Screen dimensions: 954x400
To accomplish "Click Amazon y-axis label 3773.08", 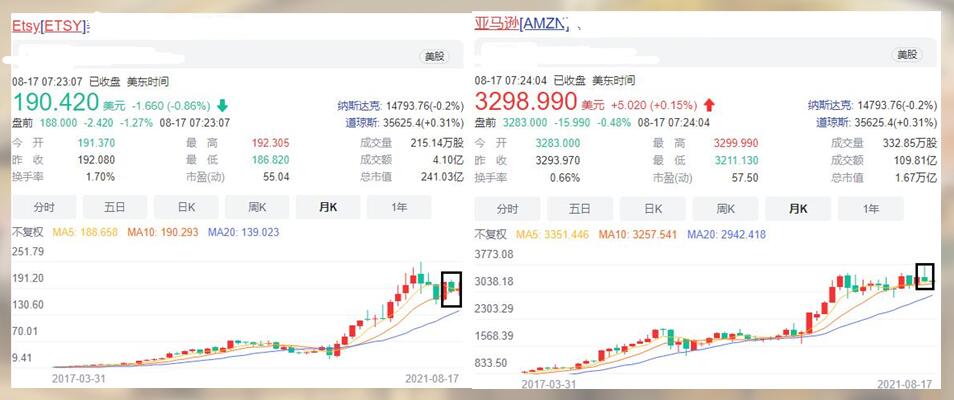I will (x=494, y=254).
